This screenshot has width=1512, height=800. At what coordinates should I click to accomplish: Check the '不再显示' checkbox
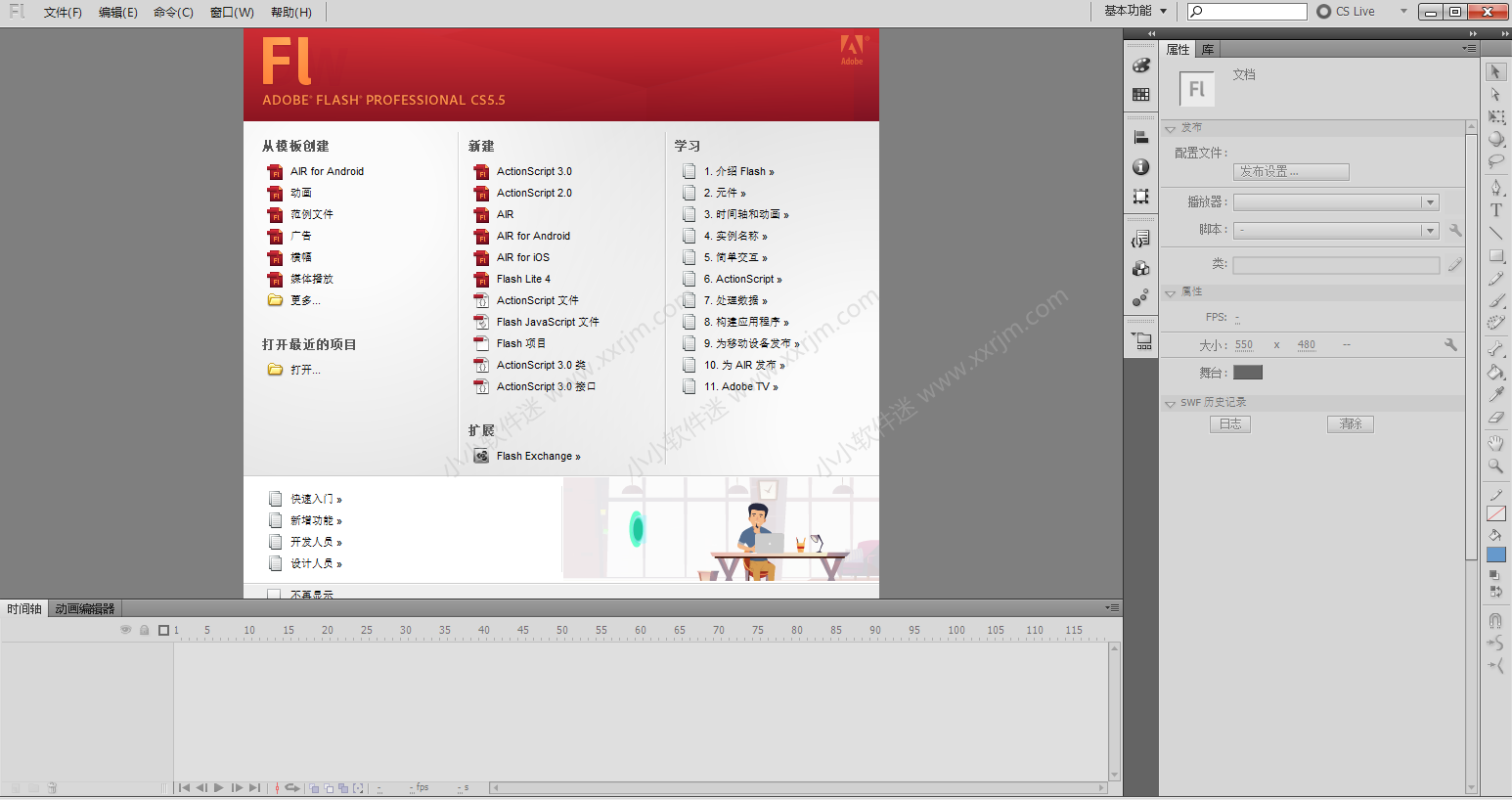275,594
